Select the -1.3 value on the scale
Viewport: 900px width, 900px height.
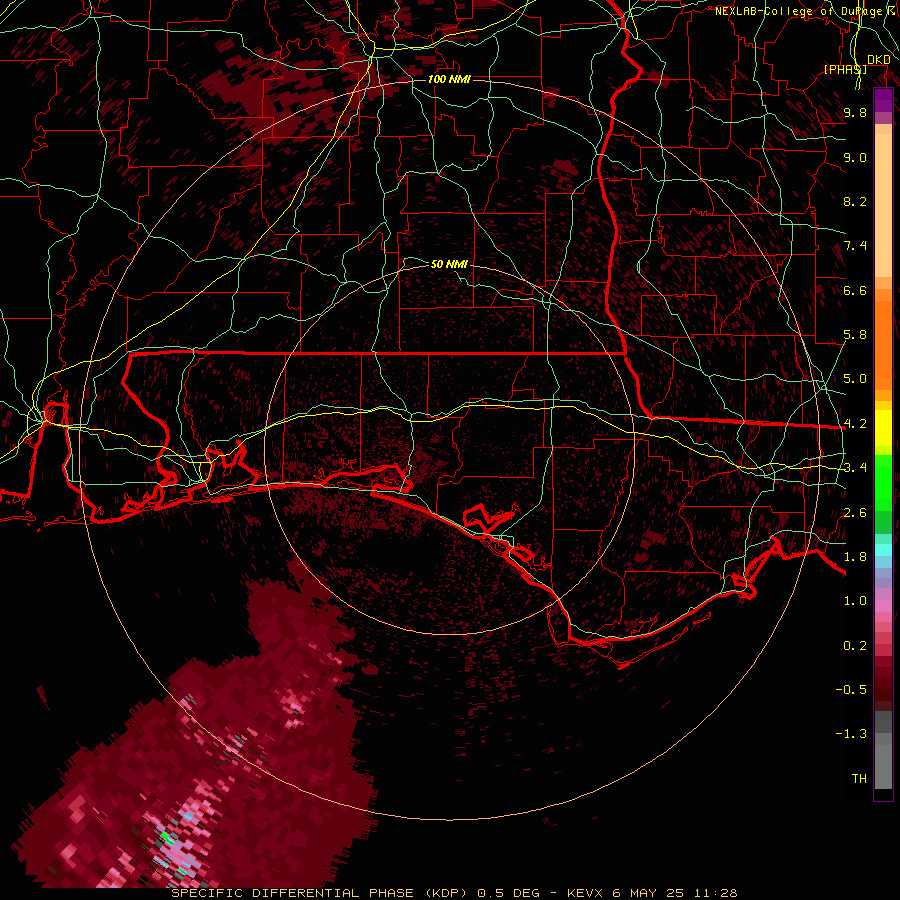click(851, 734)
